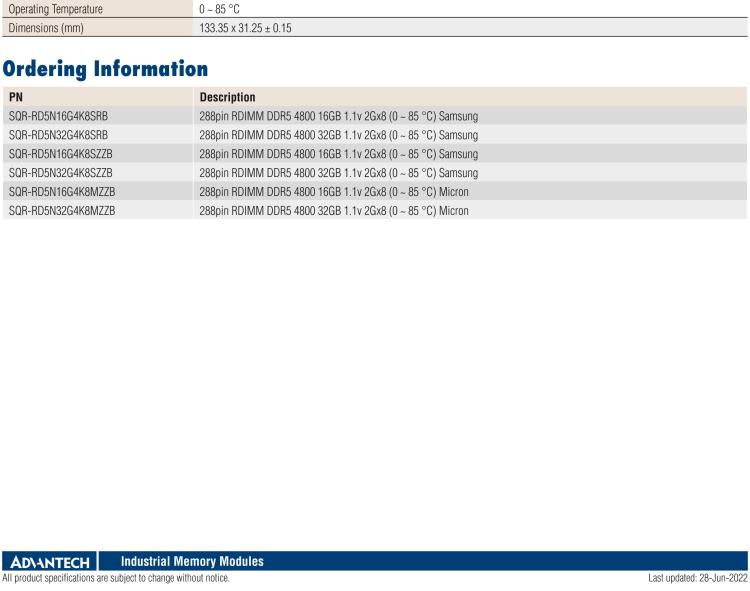Click the description in the SQR-RD5N32G4K8SZZB row
Viewport: 750px width, 591px height.
point(338,173)
